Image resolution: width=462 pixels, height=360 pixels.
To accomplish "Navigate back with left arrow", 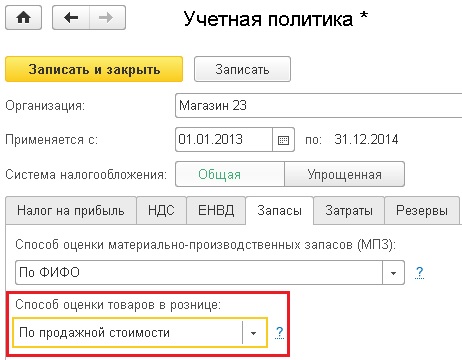I will (71, 18).
